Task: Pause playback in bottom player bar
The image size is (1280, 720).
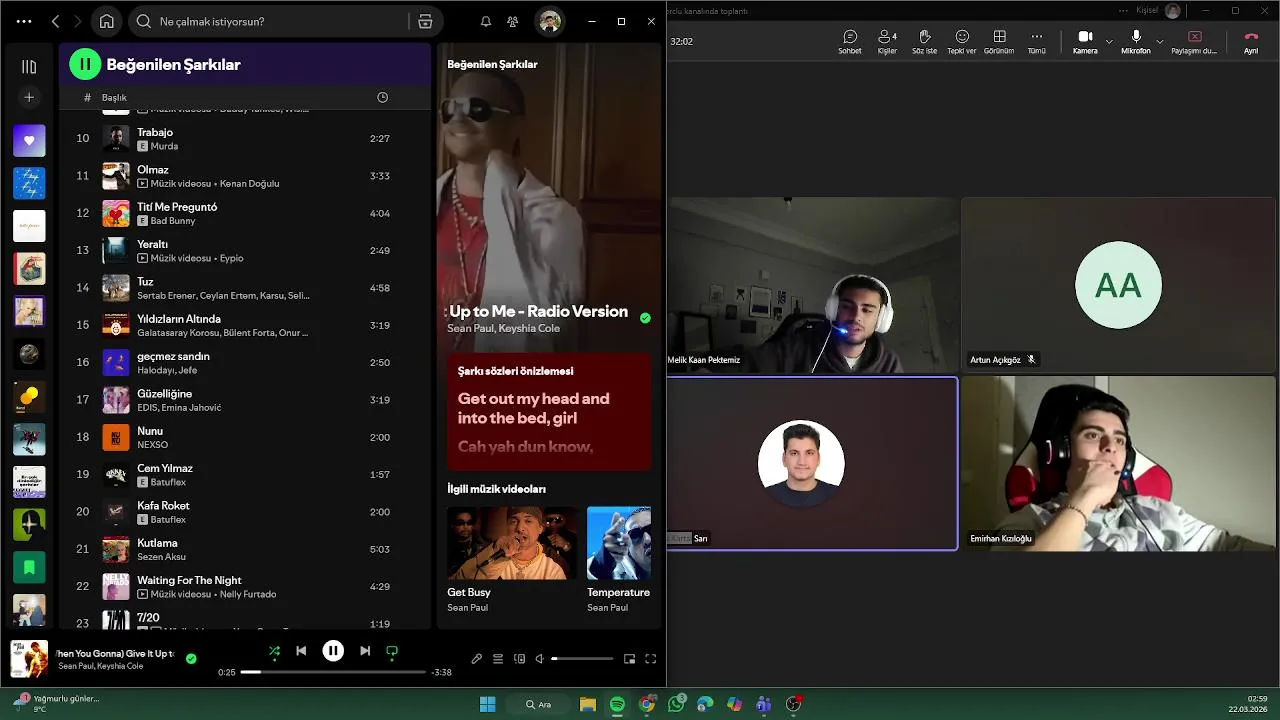Action: pos(333,651)
